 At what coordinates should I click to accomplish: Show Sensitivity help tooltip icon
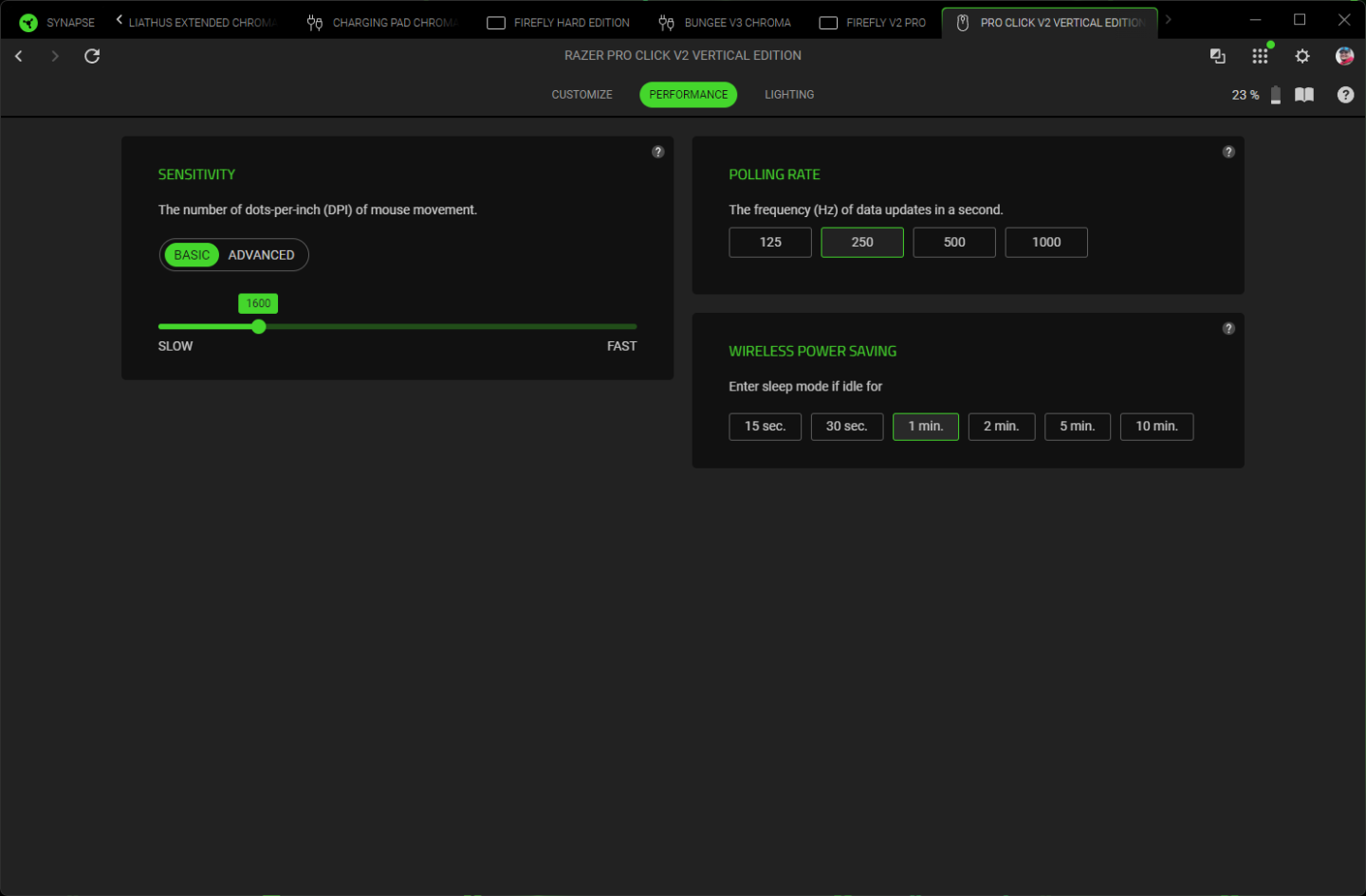[658, 152]
